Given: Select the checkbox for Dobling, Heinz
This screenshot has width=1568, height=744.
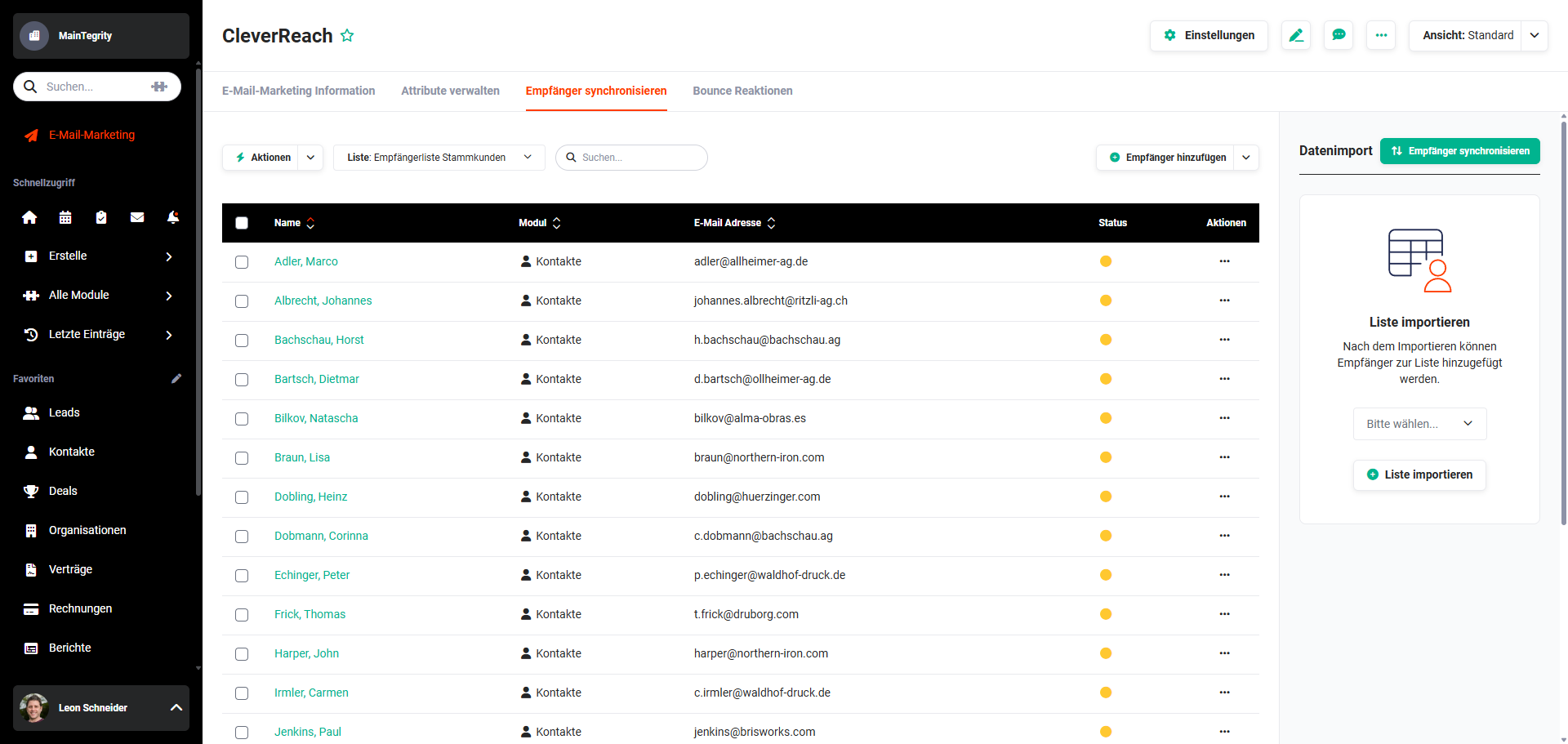Looking at the screenshot, I should [x=242, y=497].
